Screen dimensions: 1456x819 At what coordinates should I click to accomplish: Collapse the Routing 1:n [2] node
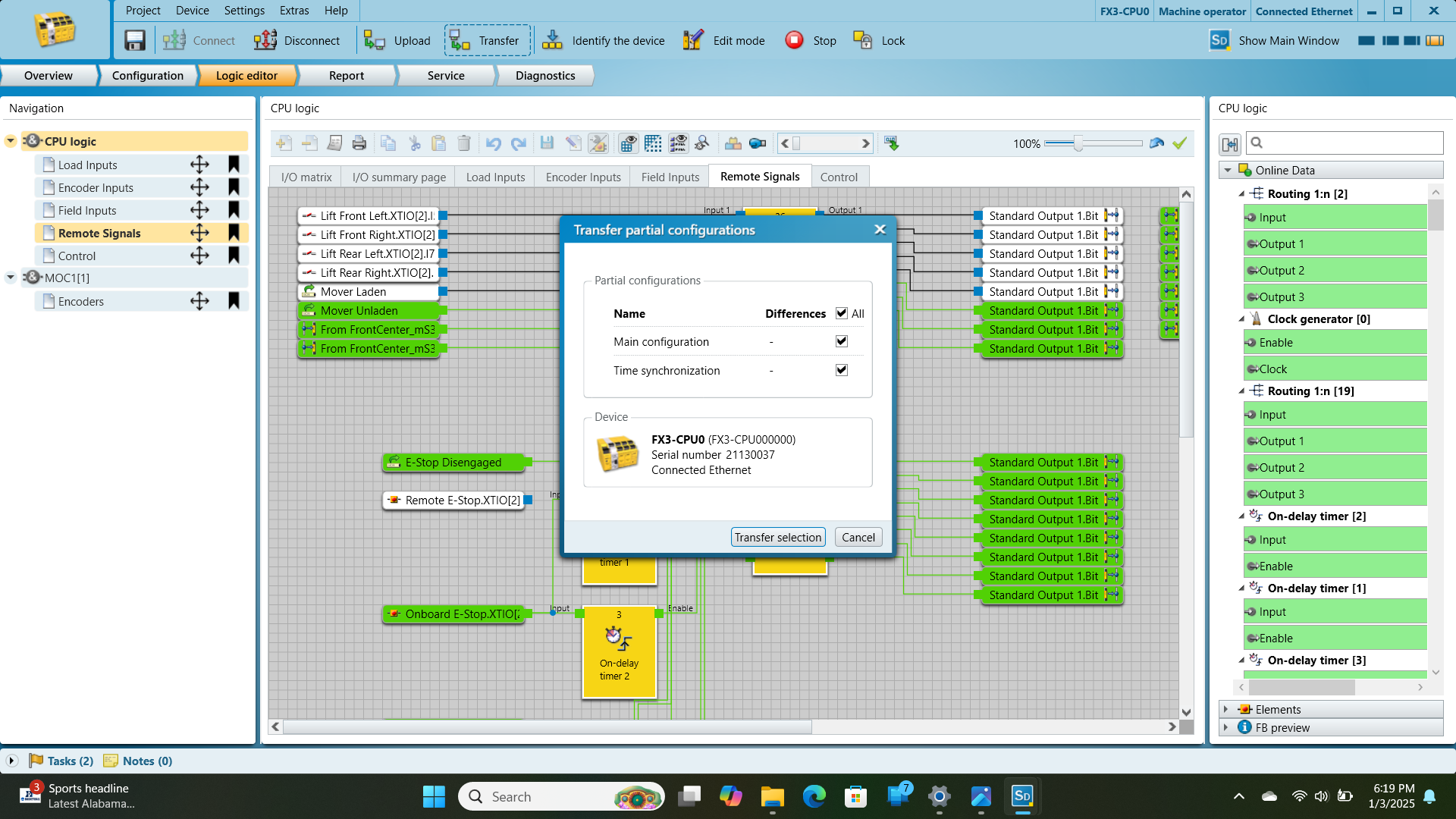(x=1242, y=194)
